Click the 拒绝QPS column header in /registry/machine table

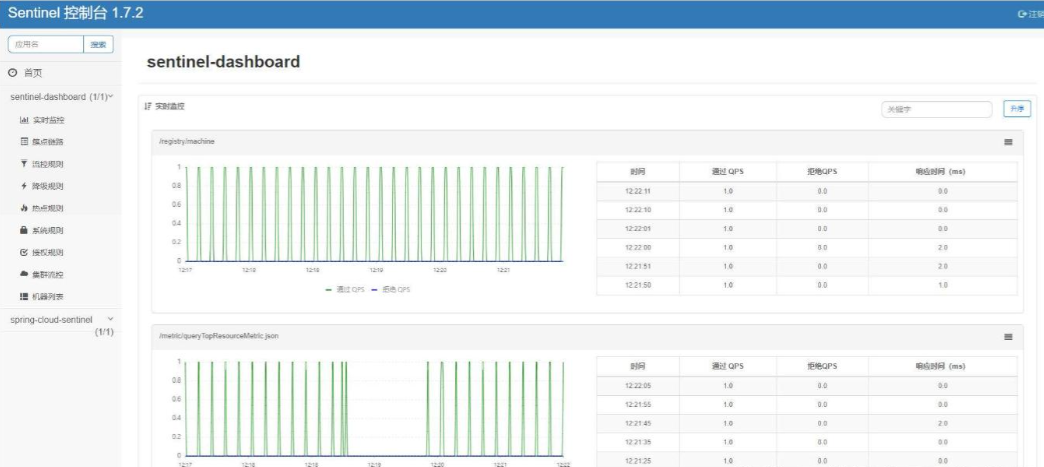click(822, 172)
